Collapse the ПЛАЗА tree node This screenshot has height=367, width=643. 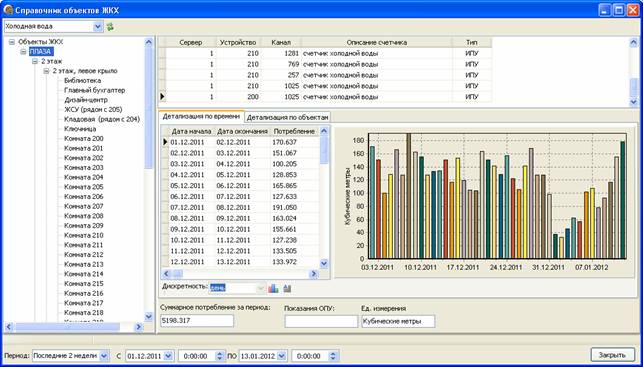tap(23, 52)
